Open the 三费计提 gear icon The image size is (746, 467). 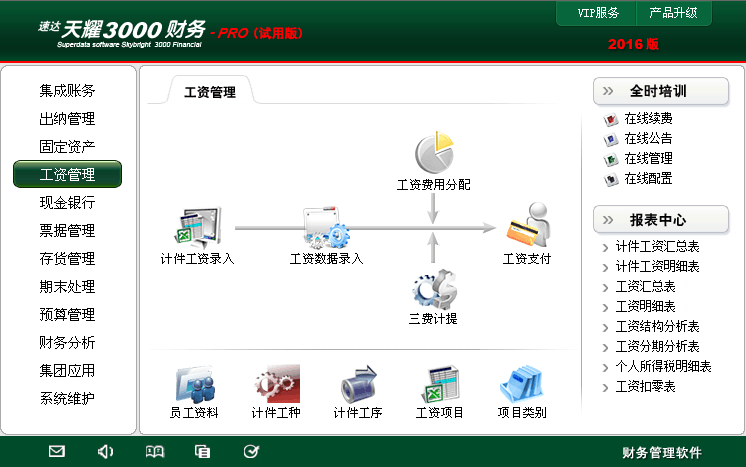pyautogui.click(x=434, y=289)
